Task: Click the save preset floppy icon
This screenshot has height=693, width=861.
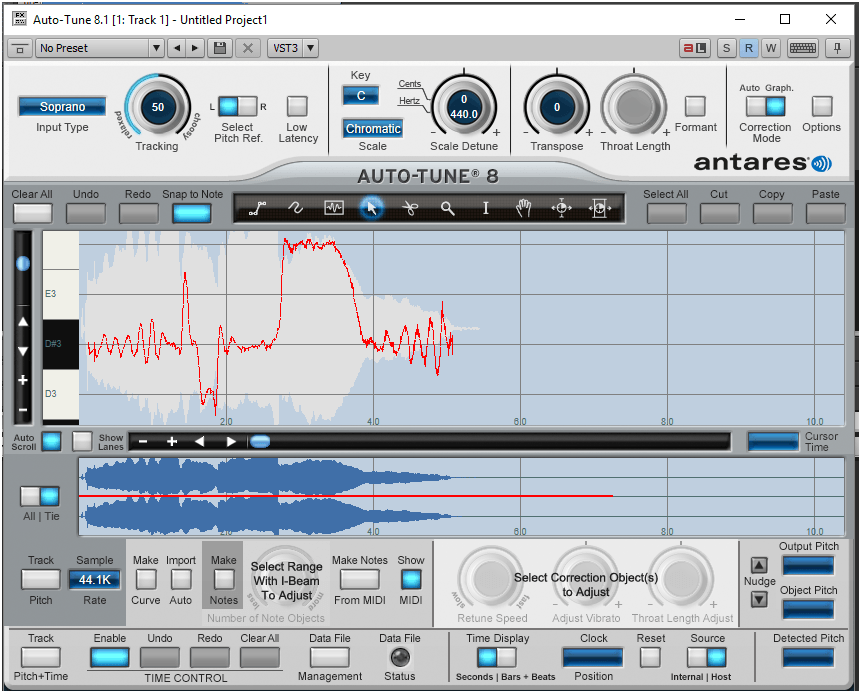Action: tap(220, 48)
